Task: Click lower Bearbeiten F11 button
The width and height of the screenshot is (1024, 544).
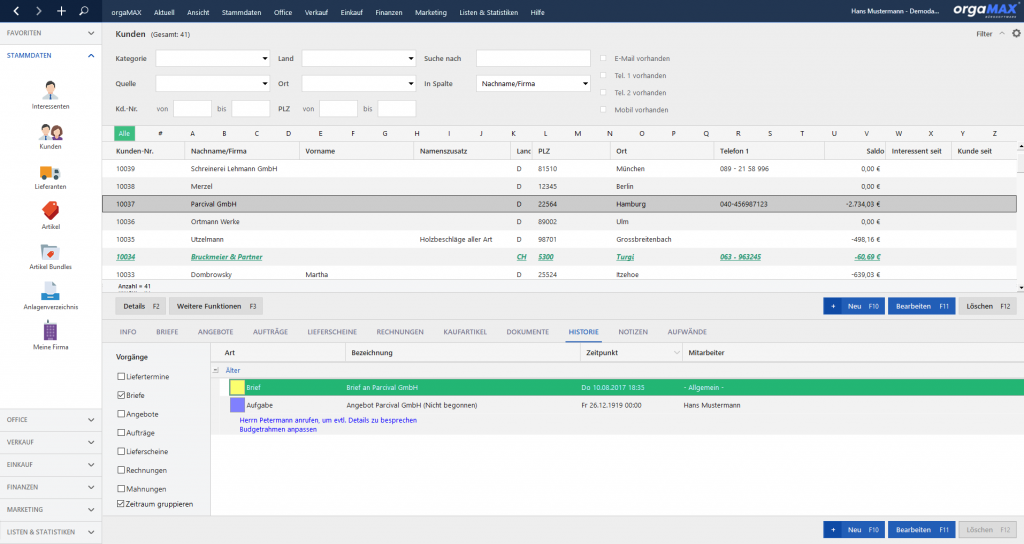Action: pos(921,530)
